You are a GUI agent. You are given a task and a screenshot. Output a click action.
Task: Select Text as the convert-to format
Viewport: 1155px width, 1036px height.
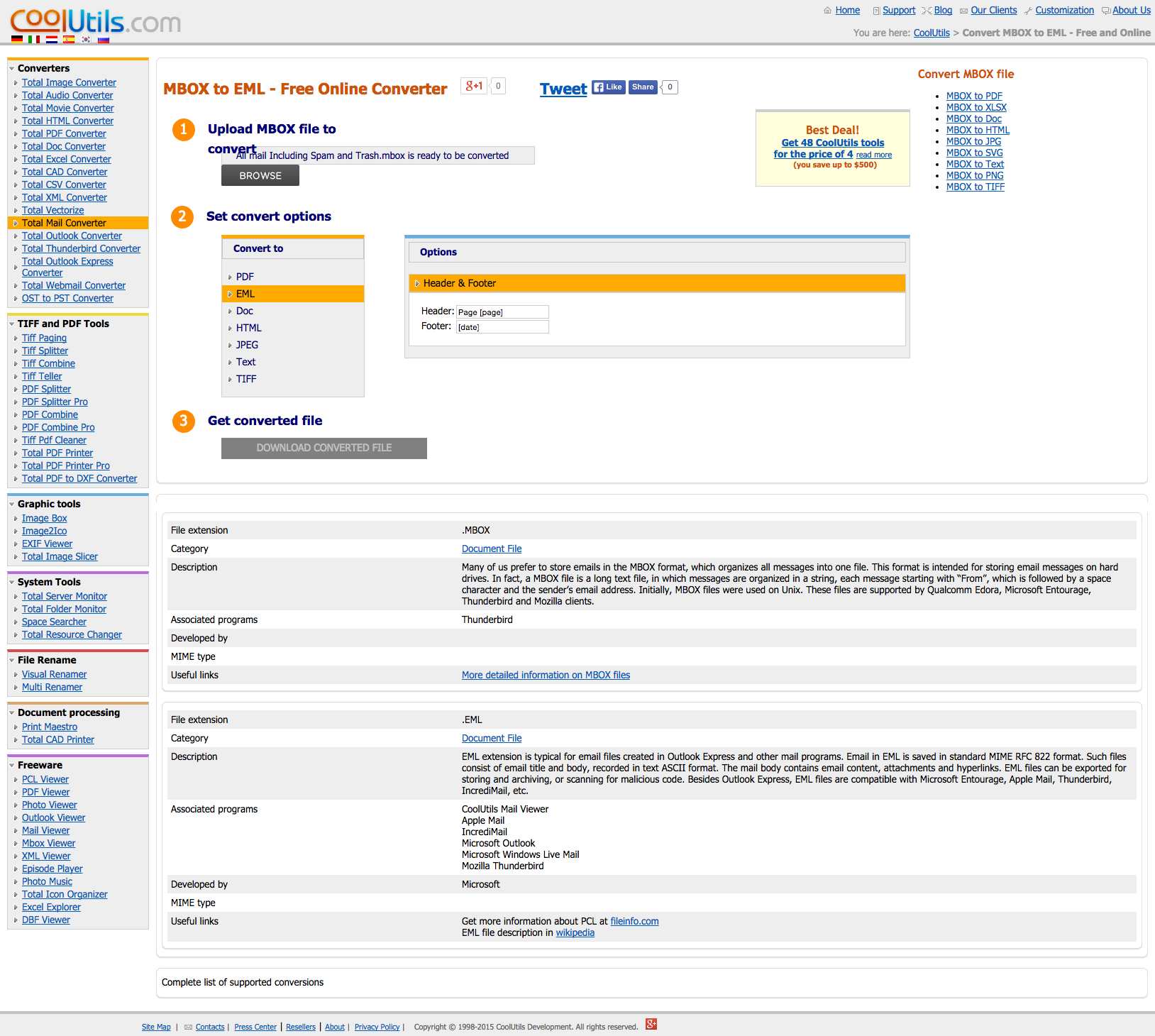pos(293,362)
